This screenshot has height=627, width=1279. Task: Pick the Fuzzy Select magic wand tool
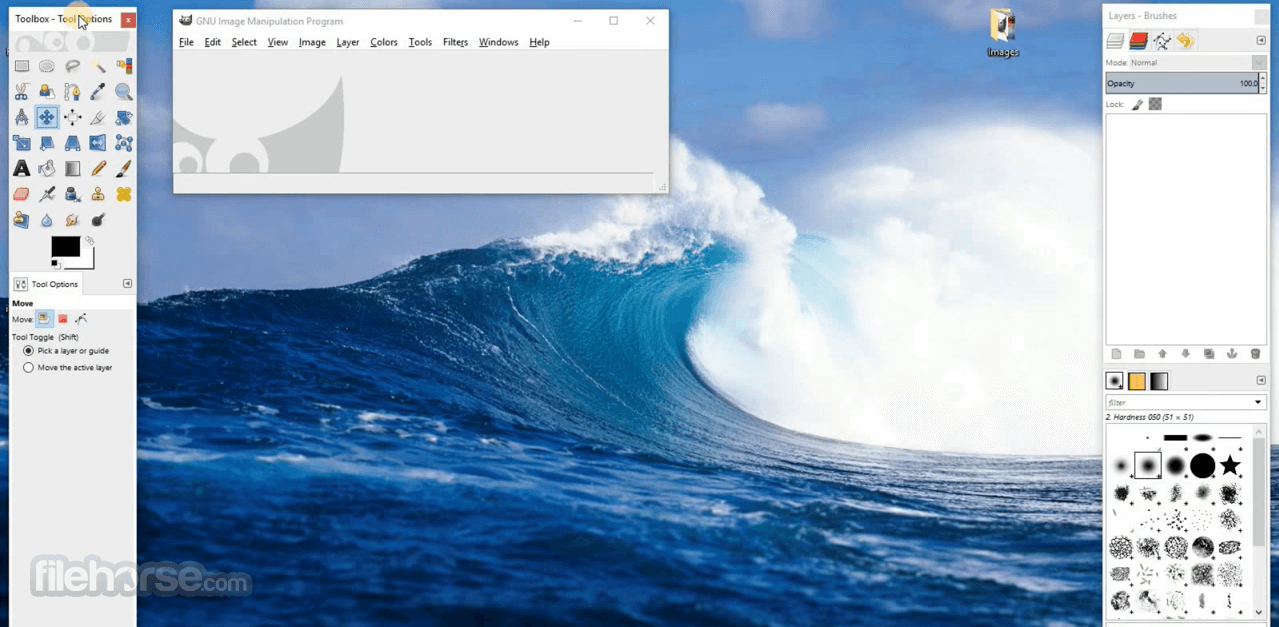98,66
